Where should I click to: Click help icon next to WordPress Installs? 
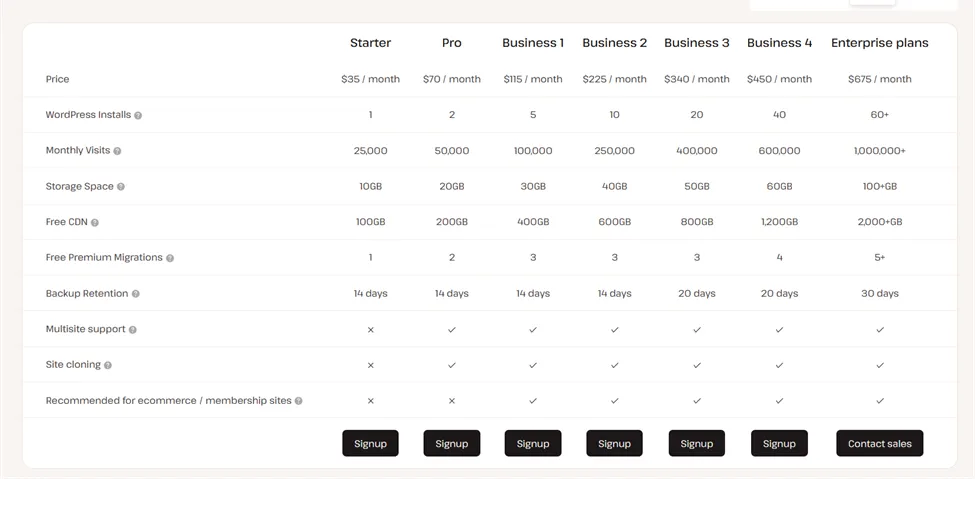point(138,116)
